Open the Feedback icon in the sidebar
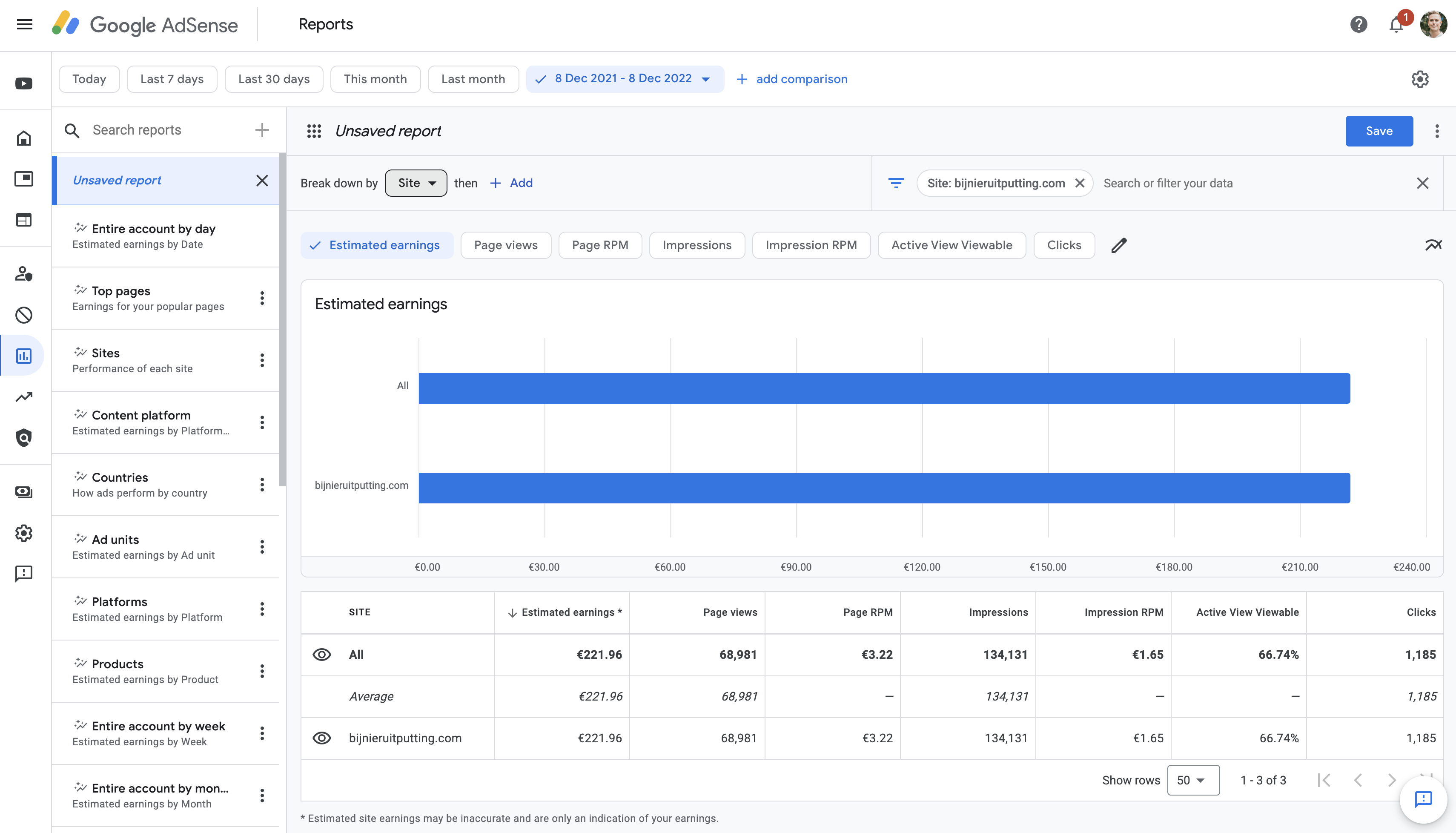1456x833 pixels. point(24,574)
